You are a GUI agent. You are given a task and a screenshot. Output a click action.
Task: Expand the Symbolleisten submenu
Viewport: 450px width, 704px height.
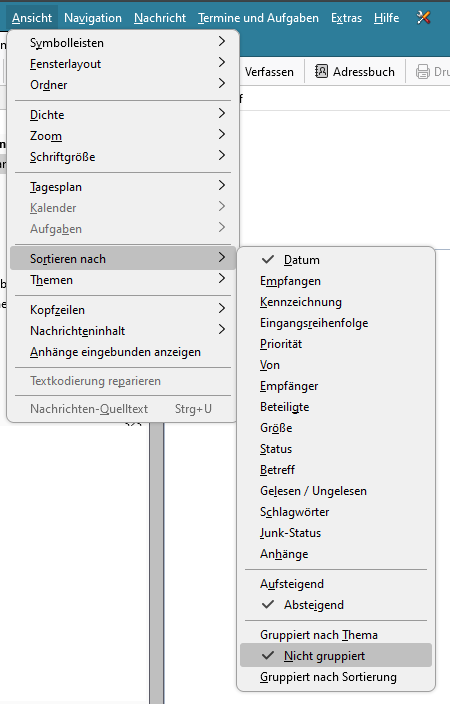[123, 43]
